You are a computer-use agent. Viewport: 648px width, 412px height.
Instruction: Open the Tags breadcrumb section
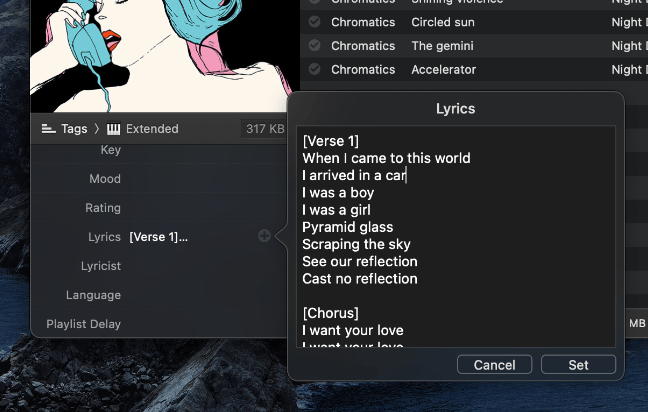(x=74, y=129)
